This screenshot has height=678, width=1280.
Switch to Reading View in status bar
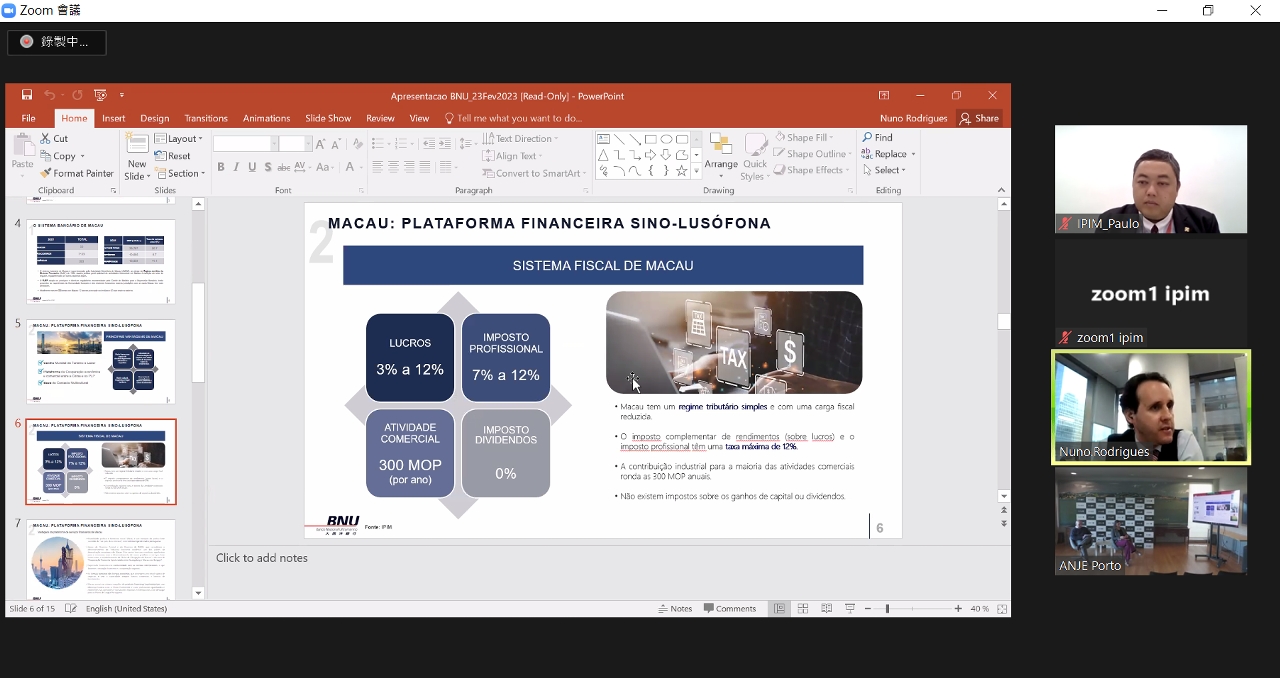pos(826,609)
